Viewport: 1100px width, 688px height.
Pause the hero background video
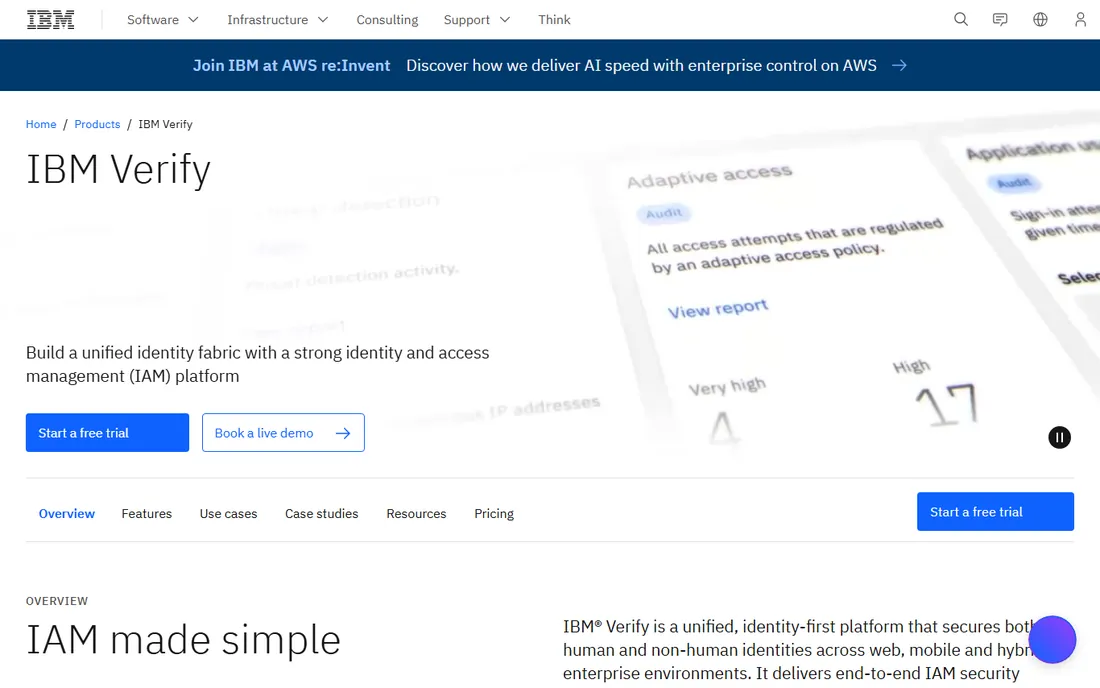tap(1059, 438)
